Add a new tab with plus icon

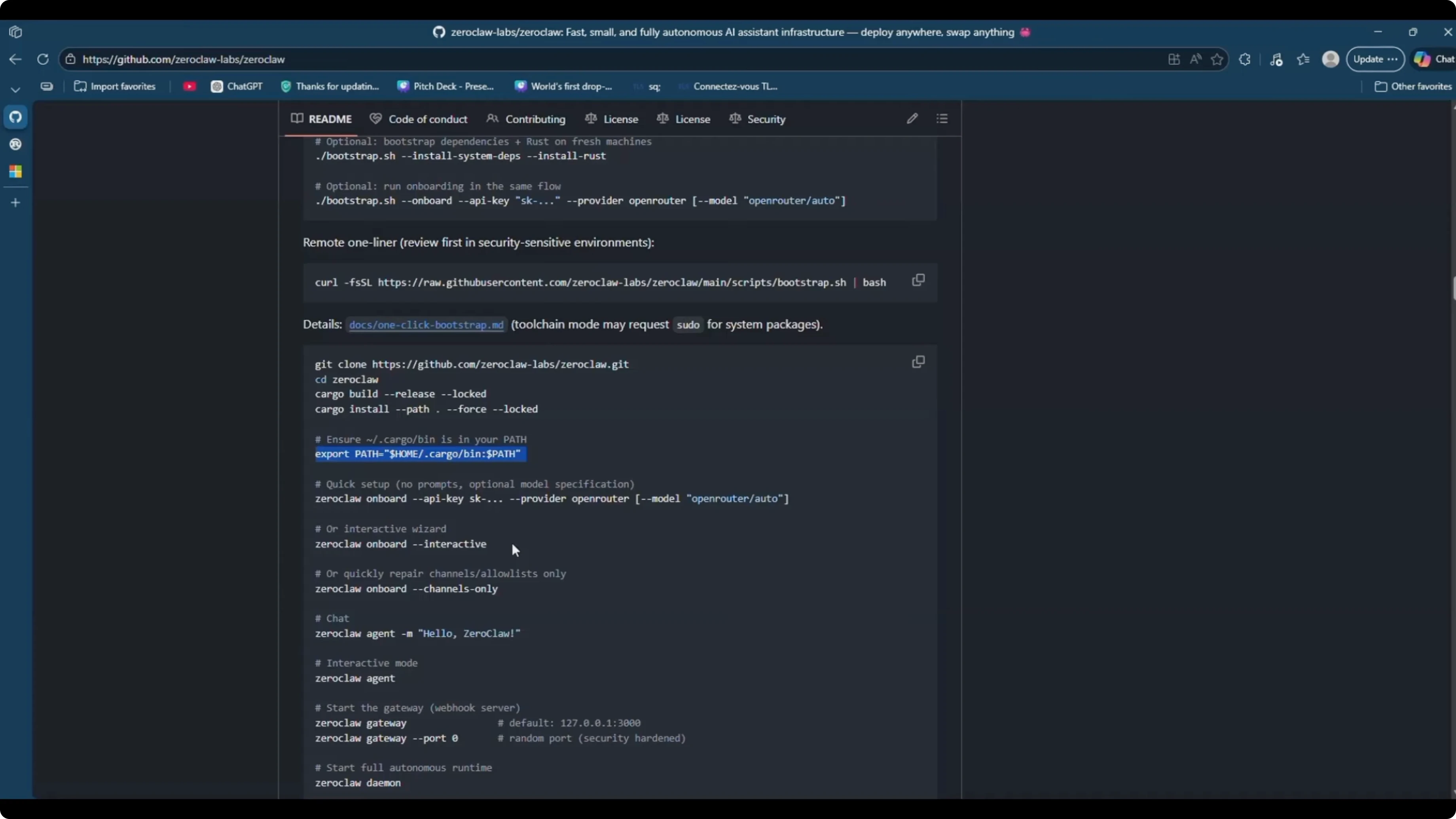coord(16,202)
